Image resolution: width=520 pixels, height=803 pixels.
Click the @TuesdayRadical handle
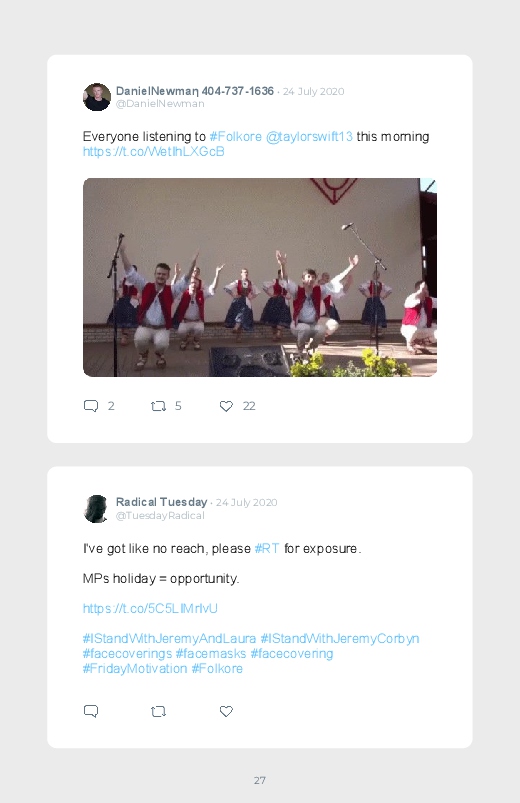pos(160,516)
